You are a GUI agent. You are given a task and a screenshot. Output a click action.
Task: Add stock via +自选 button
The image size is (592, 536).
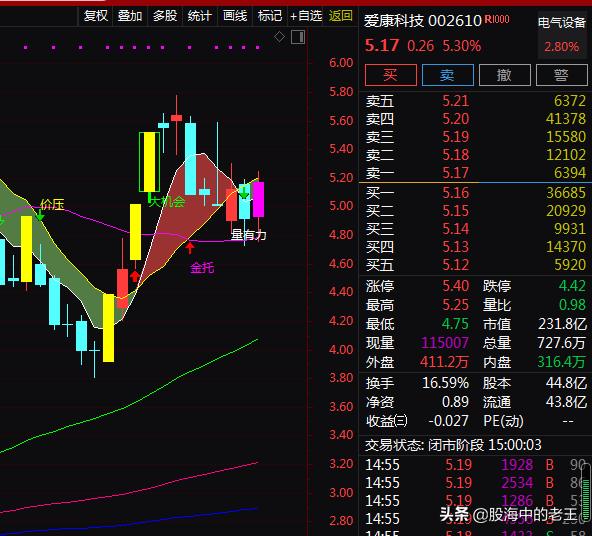306,16
